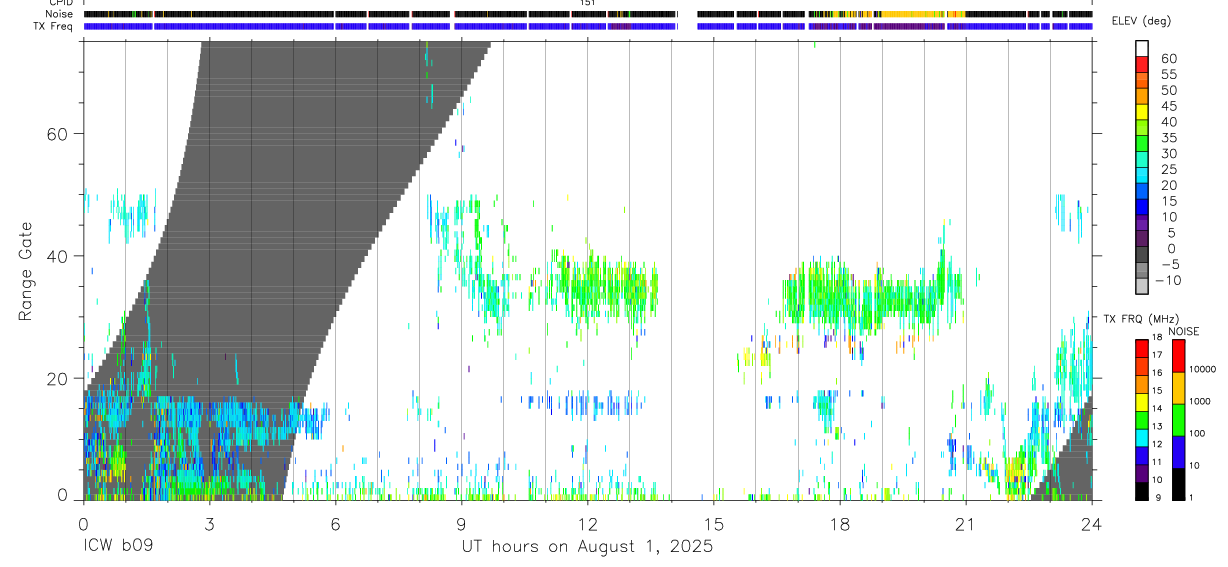Click the '45' value on ELEV scale
1228x567 pixels.
click(x=1169, y=106)
